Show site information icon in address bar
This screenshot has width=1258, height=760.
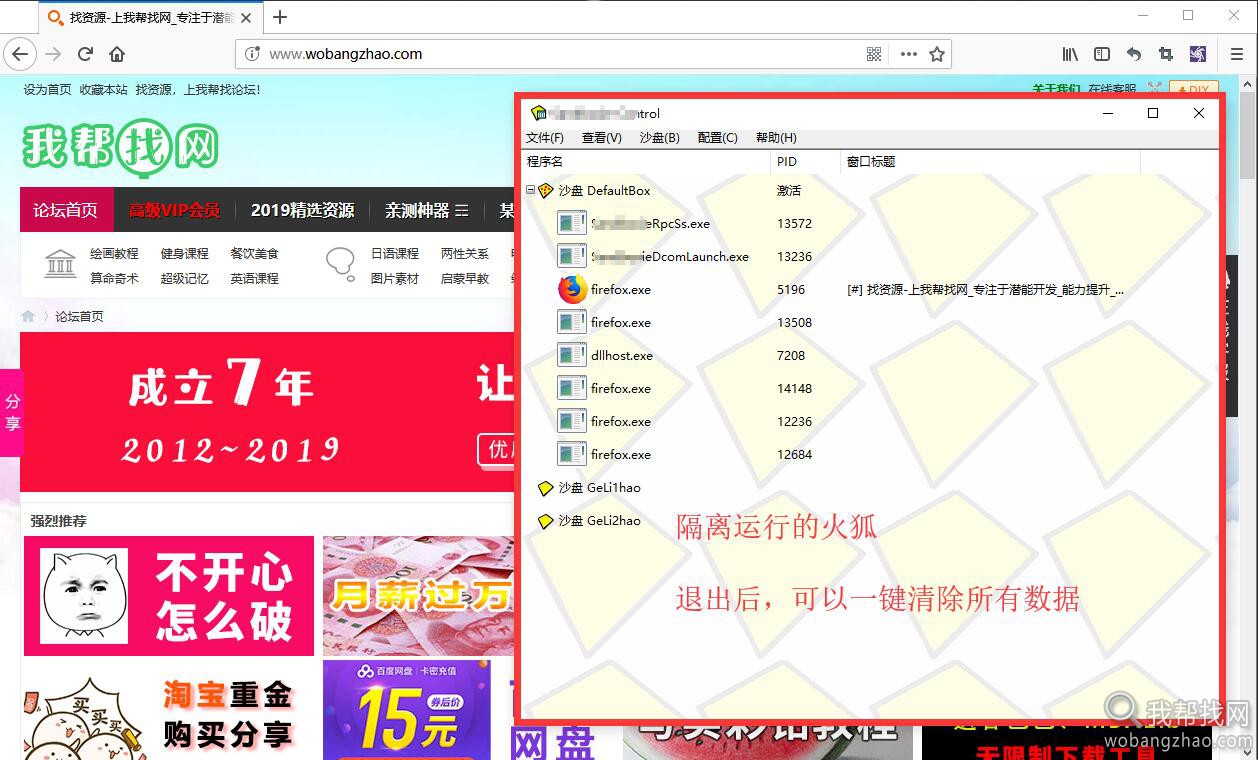[252, 54]
